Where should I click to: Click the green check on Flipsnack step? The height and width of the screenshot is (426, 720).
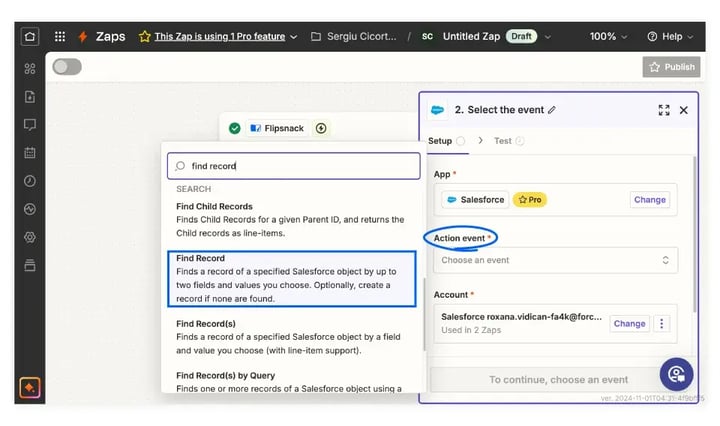coord(235,128)
